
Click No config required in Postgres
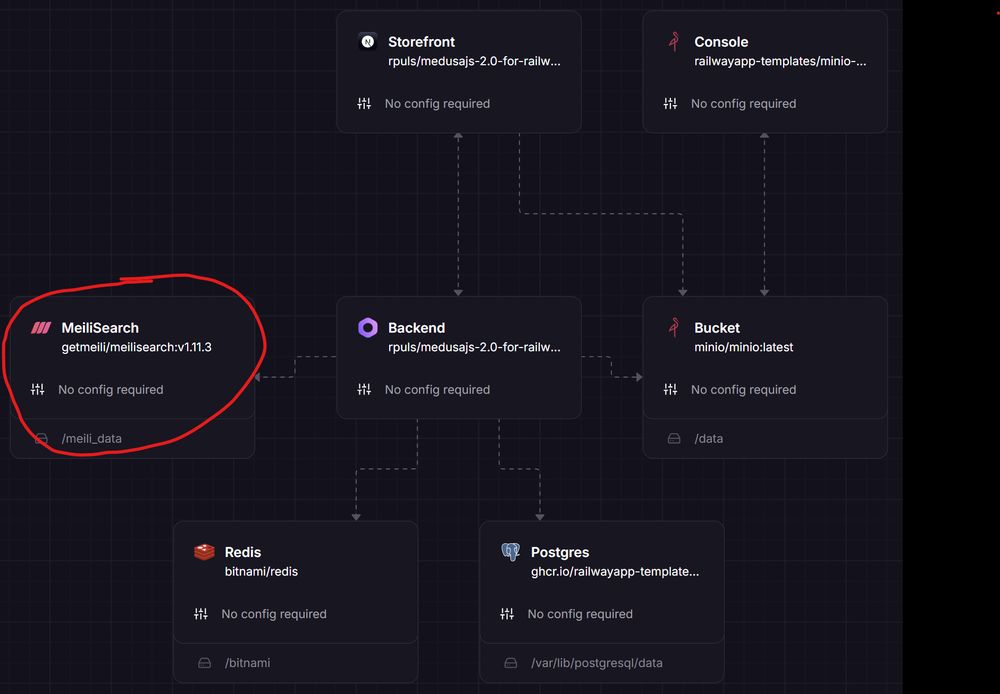click(x=580, y=614)
